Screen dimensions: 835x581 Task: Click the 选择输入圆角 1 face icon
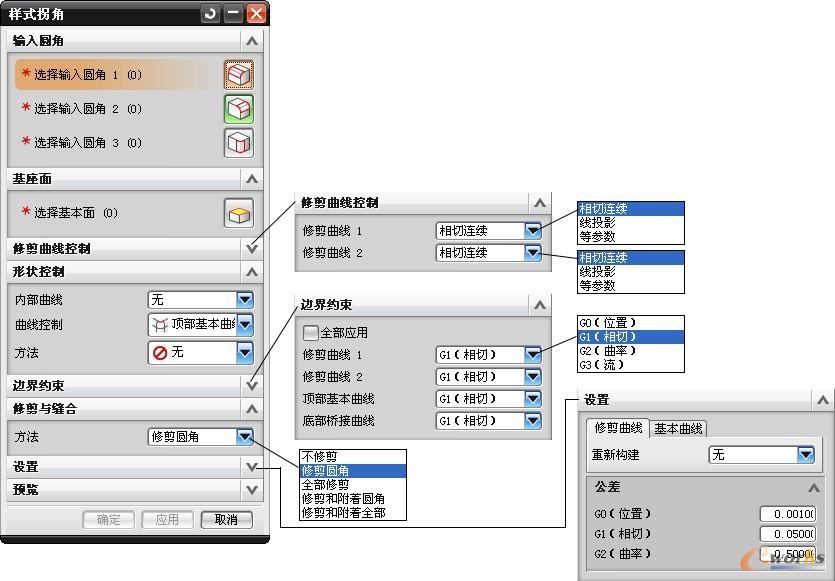point(238,75)
